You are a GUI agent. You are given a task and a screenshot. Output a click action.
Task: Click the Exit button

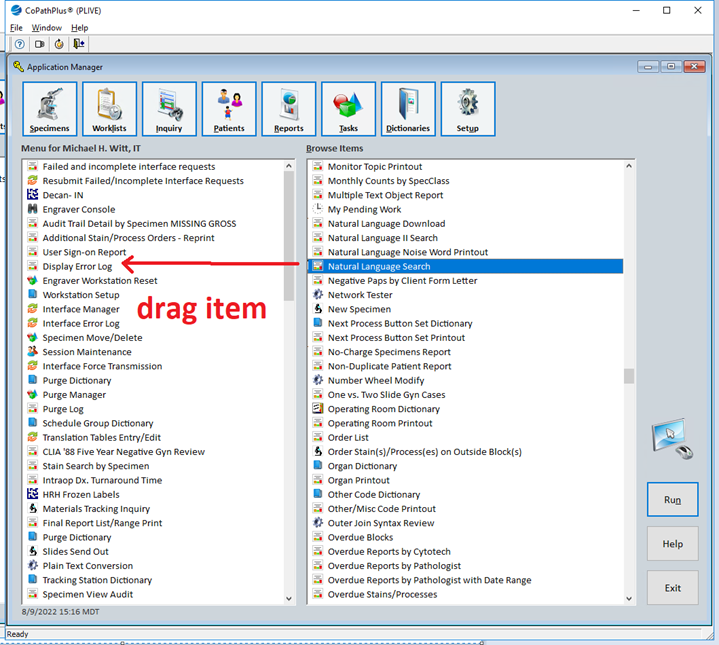tap(673, 588)
